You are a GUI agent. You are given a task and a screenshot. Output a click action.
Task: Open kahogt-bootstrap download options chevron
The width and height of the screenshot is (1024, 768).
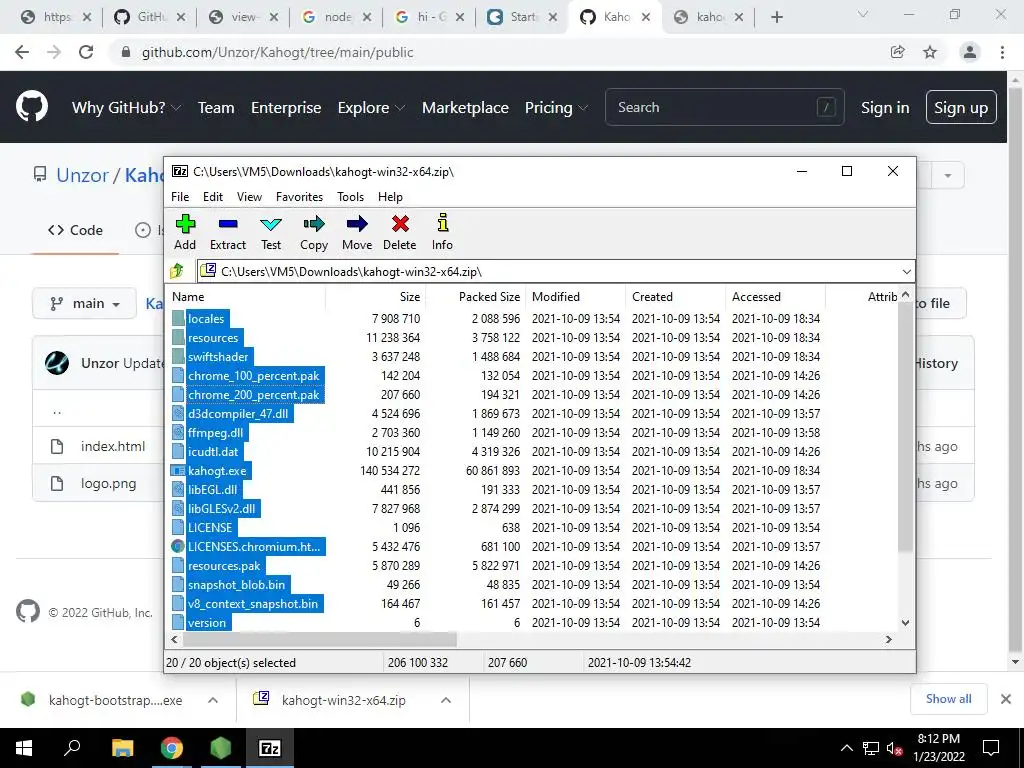[x=213, y=700]
